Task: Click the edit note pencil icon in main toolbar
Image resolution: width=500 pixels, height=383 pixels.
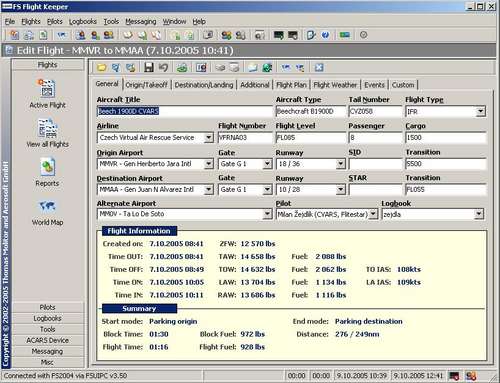Action: click(x=311, y=35)
